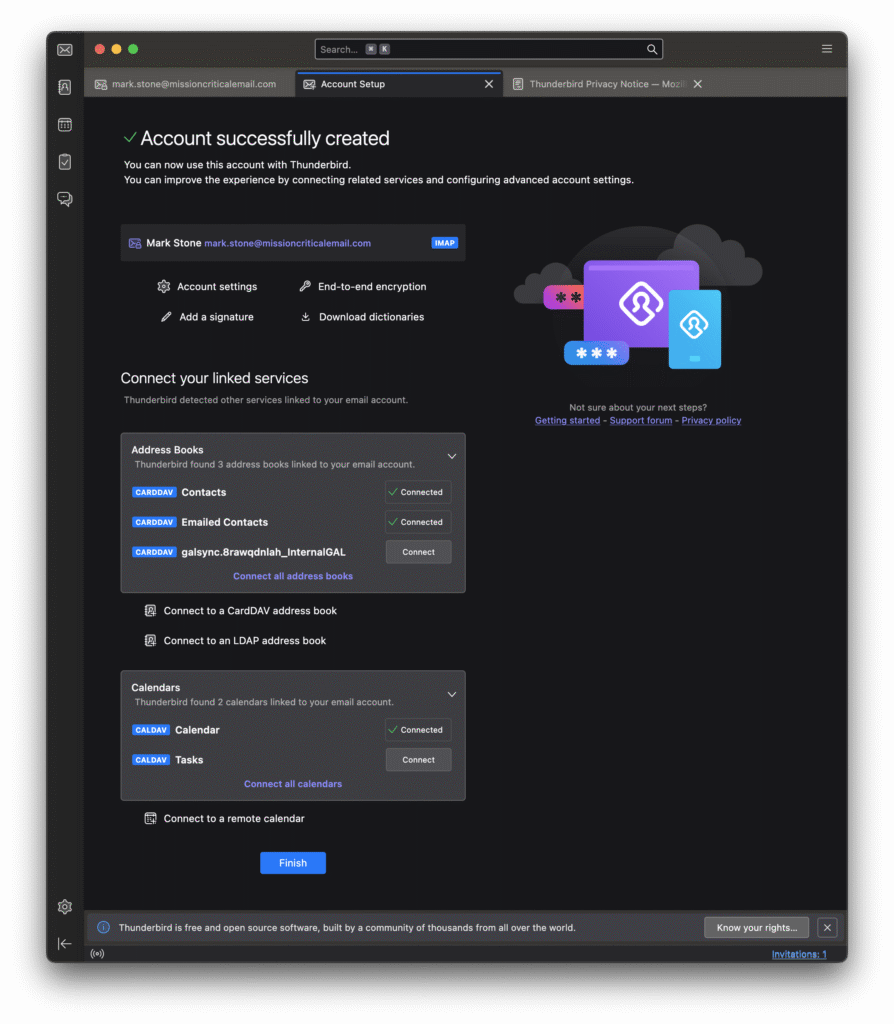This screenshot has width=894, height=1024.
Task: Close the Thunderbird Privacy Notice tab
Action: tap(697, 84)
